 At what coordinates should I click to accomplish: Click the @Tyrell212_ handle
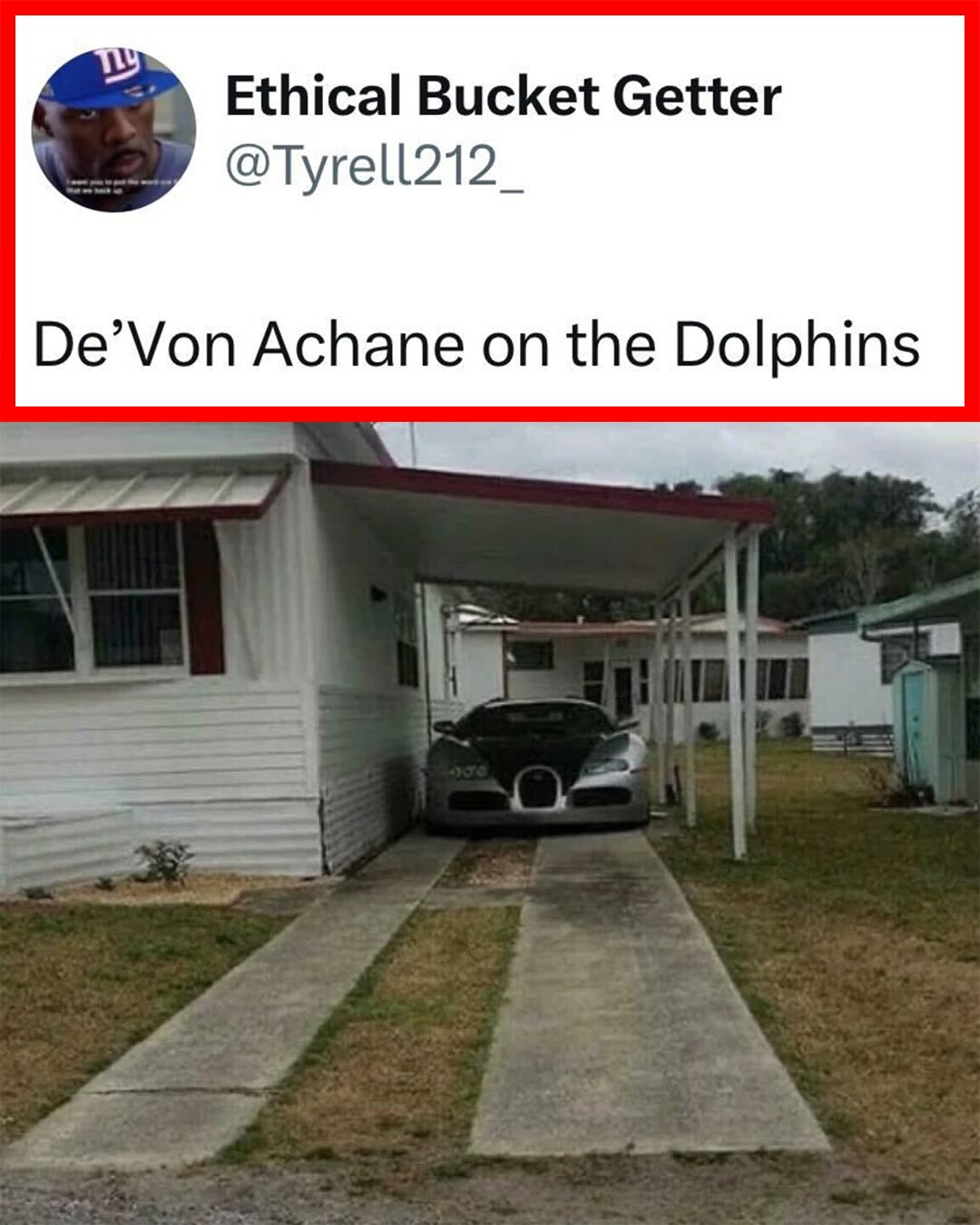pyautogui.click(x=374, y=166)
